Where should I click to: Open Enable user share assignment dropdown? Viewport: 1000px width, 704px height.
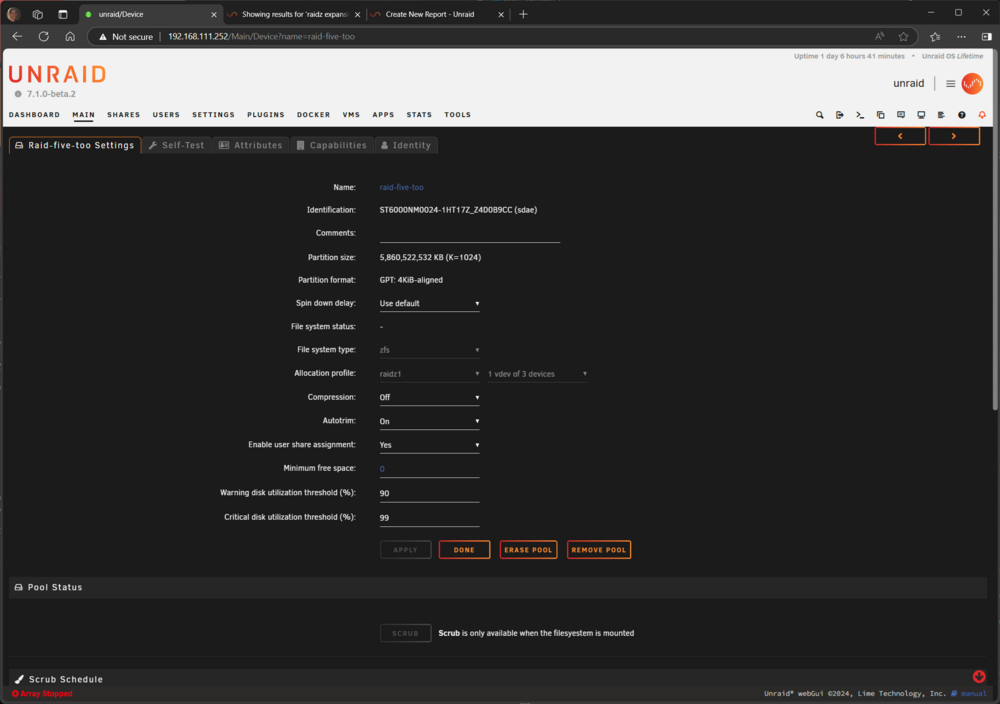pyautogui.click(x=429, y=445)
